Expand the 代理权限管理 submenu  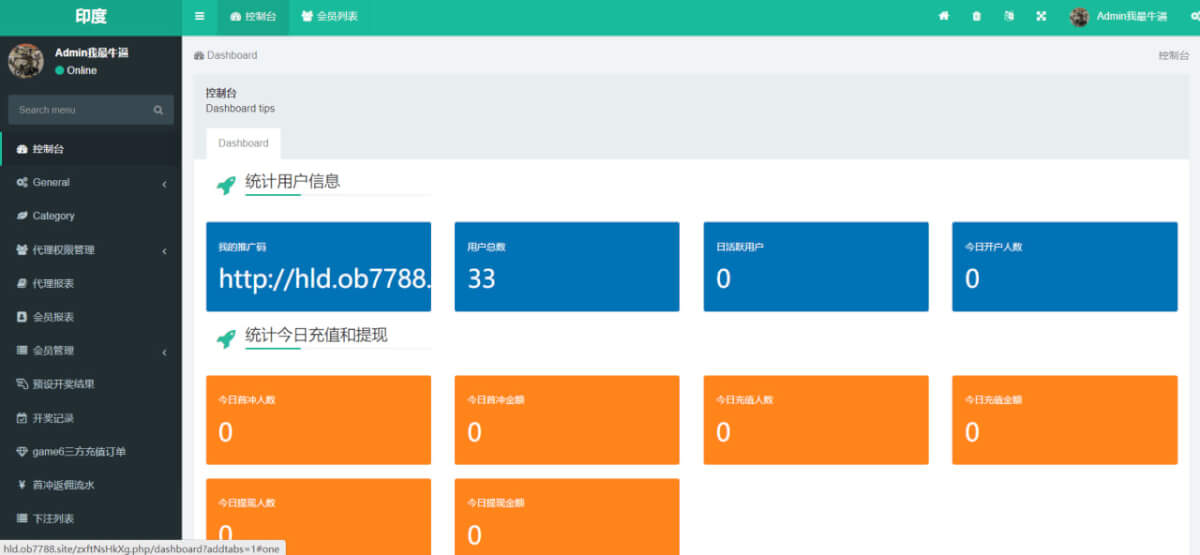(90, 250)
